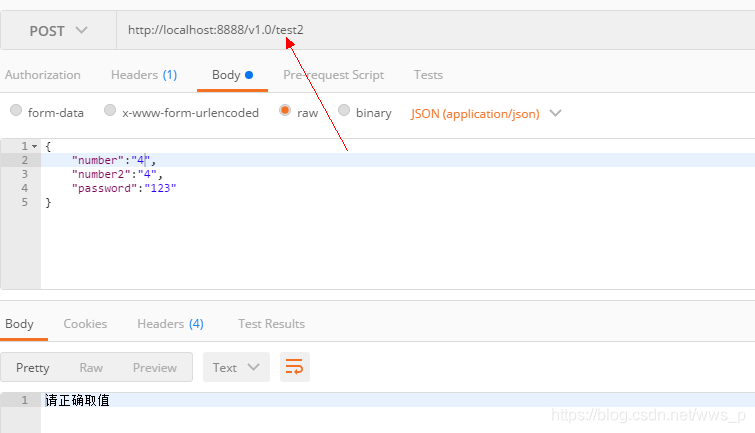This screenshot has width=755, height=433.
Task: Toggle the line wrap icon
Action: coord(295,367)
